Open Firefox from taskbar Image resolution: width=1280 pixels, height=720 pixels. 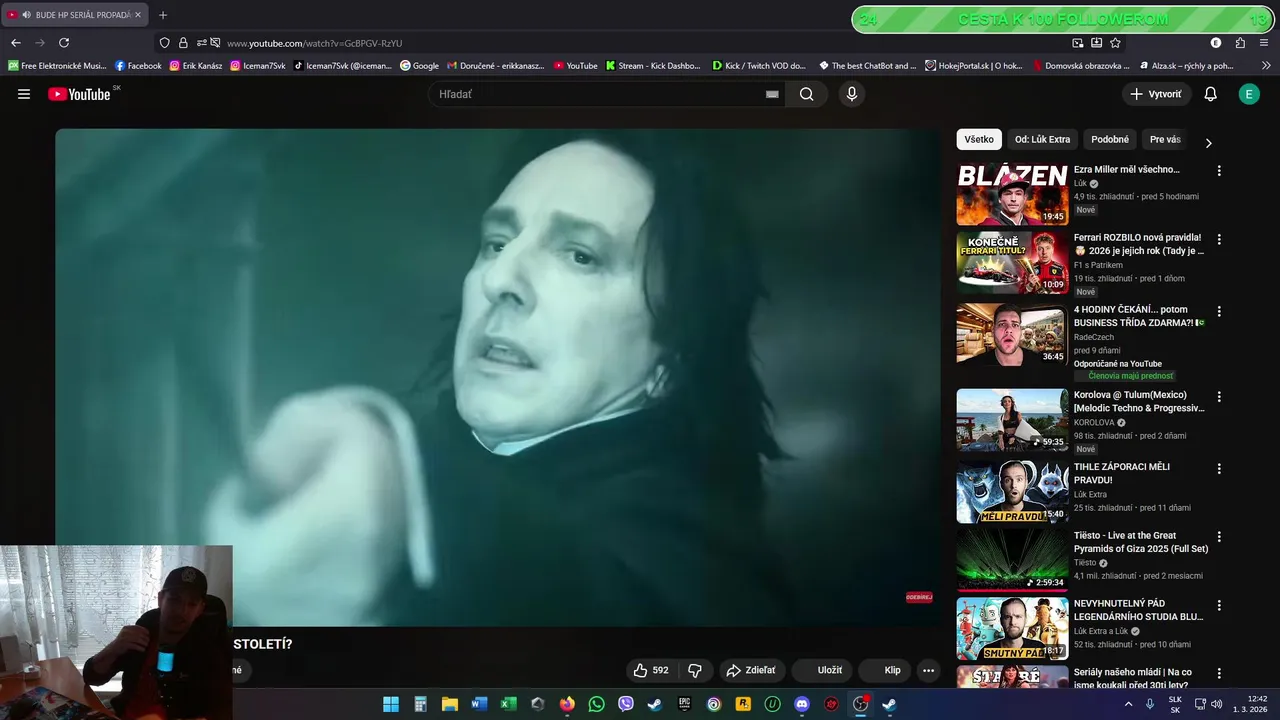click(567, 704)
